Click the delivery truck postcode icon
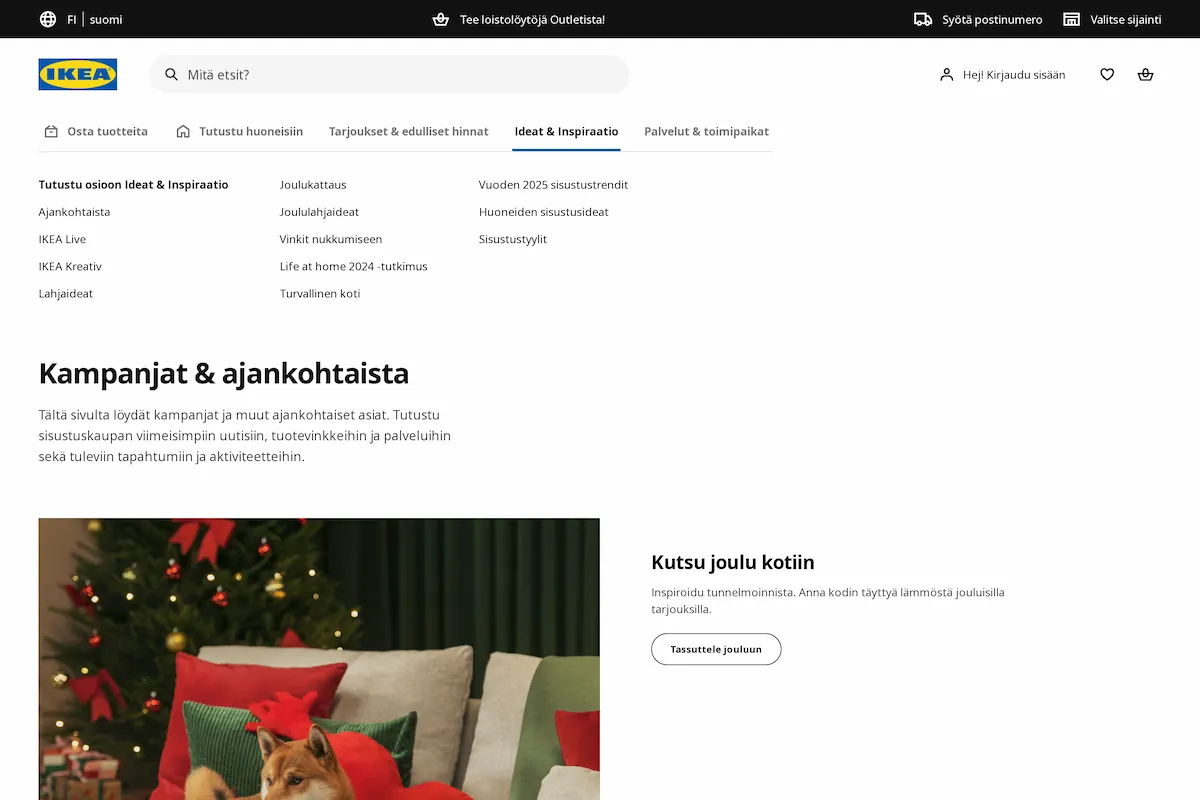This screenshot has height=800, width=1200. click(923, 19)
